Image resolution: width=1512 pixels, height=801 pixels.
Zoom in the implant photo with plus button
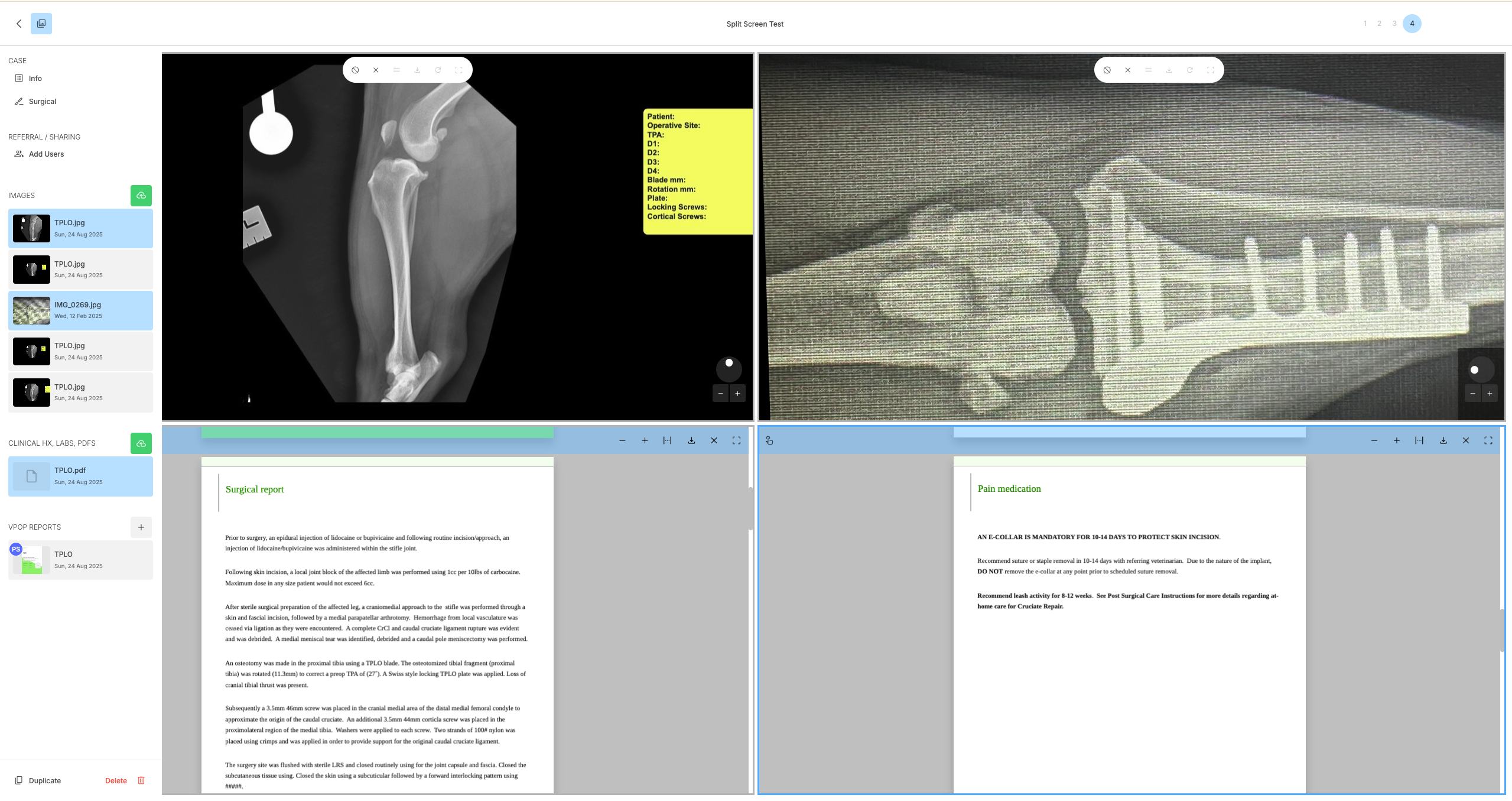pos(1490,394)
